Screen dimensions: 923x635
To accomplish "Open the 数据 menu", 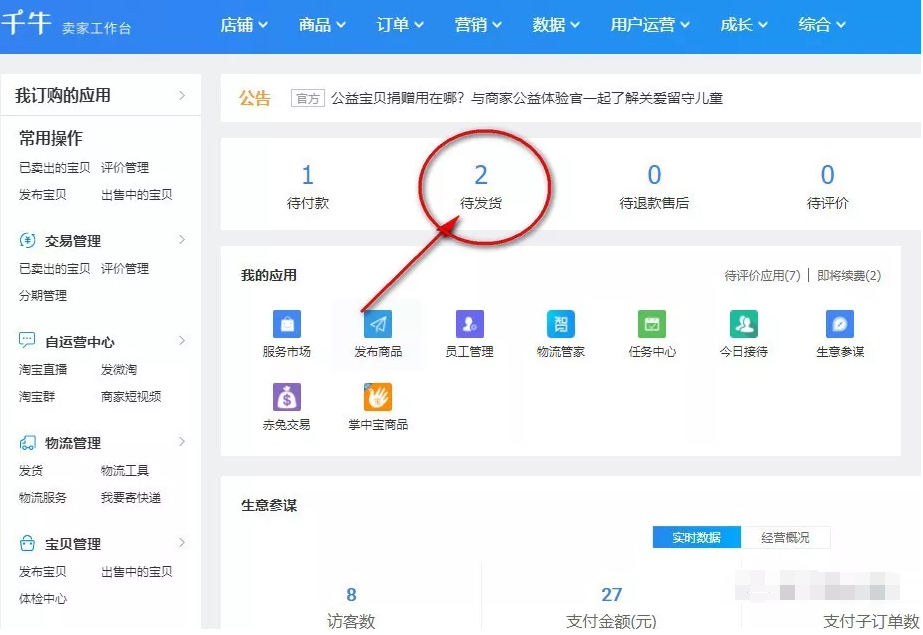I will pyautogui.click(x=554, y=25).
